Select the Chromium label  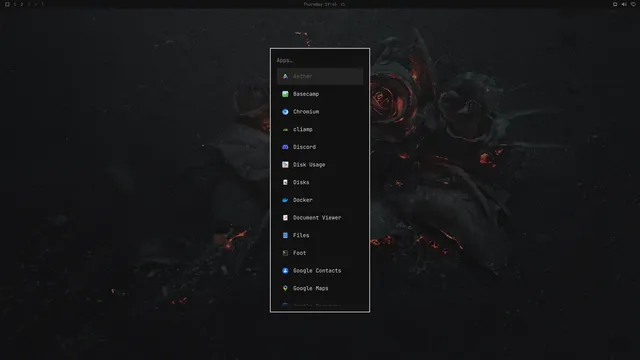[x=306, y=112]
